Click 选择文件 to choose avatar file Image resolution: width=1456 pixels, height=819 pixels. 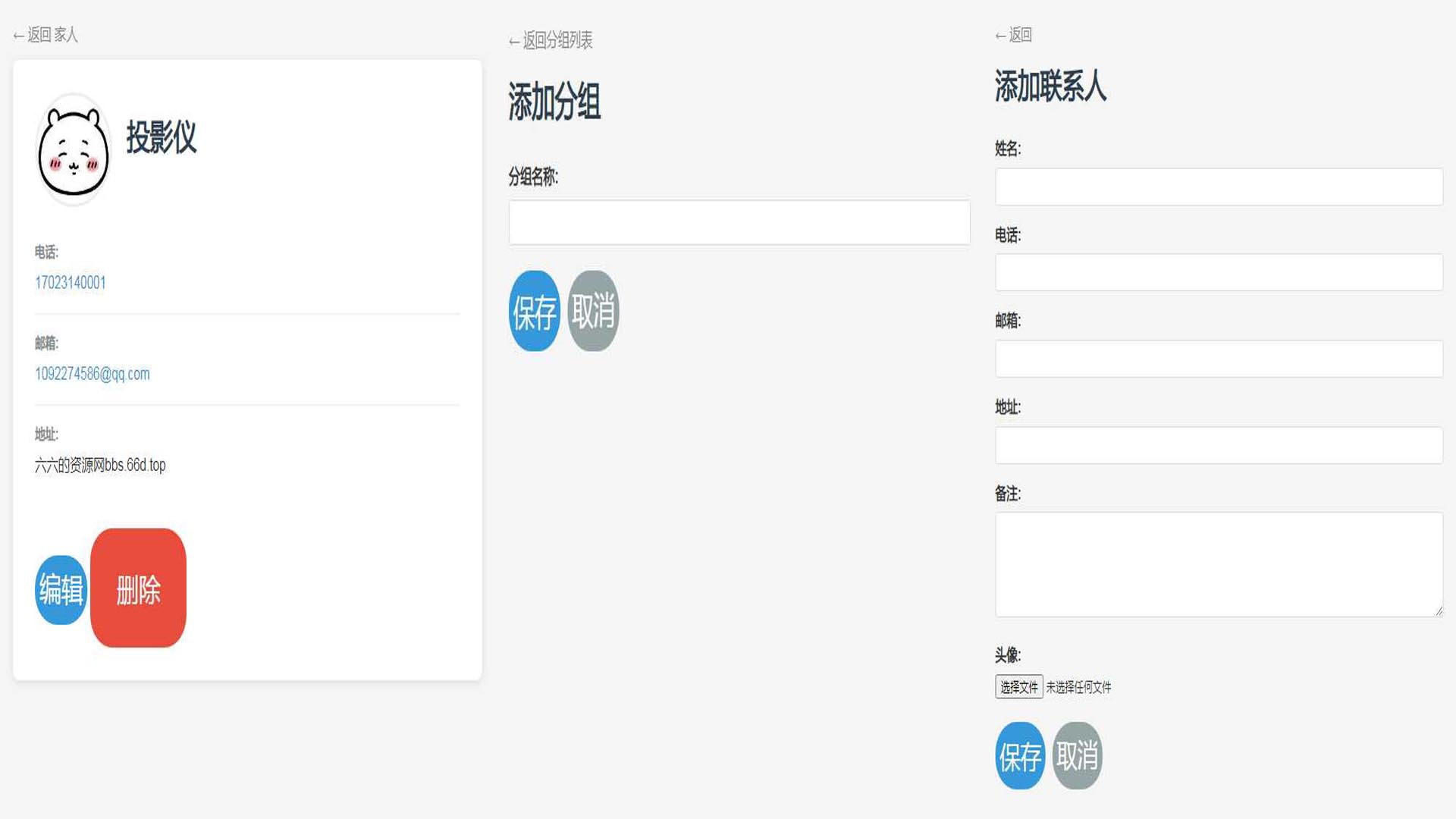[x=1018, y=687]
